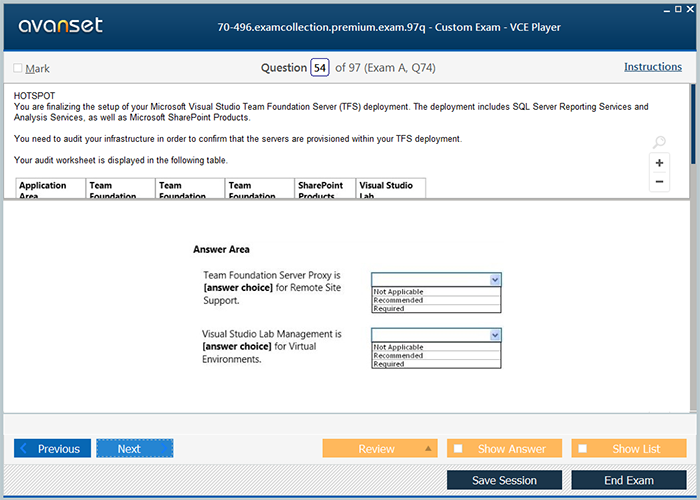The height and width of the screenshot is (500, 700).
Task: Toggle the Mark checkbox
Action: (18, 68)
